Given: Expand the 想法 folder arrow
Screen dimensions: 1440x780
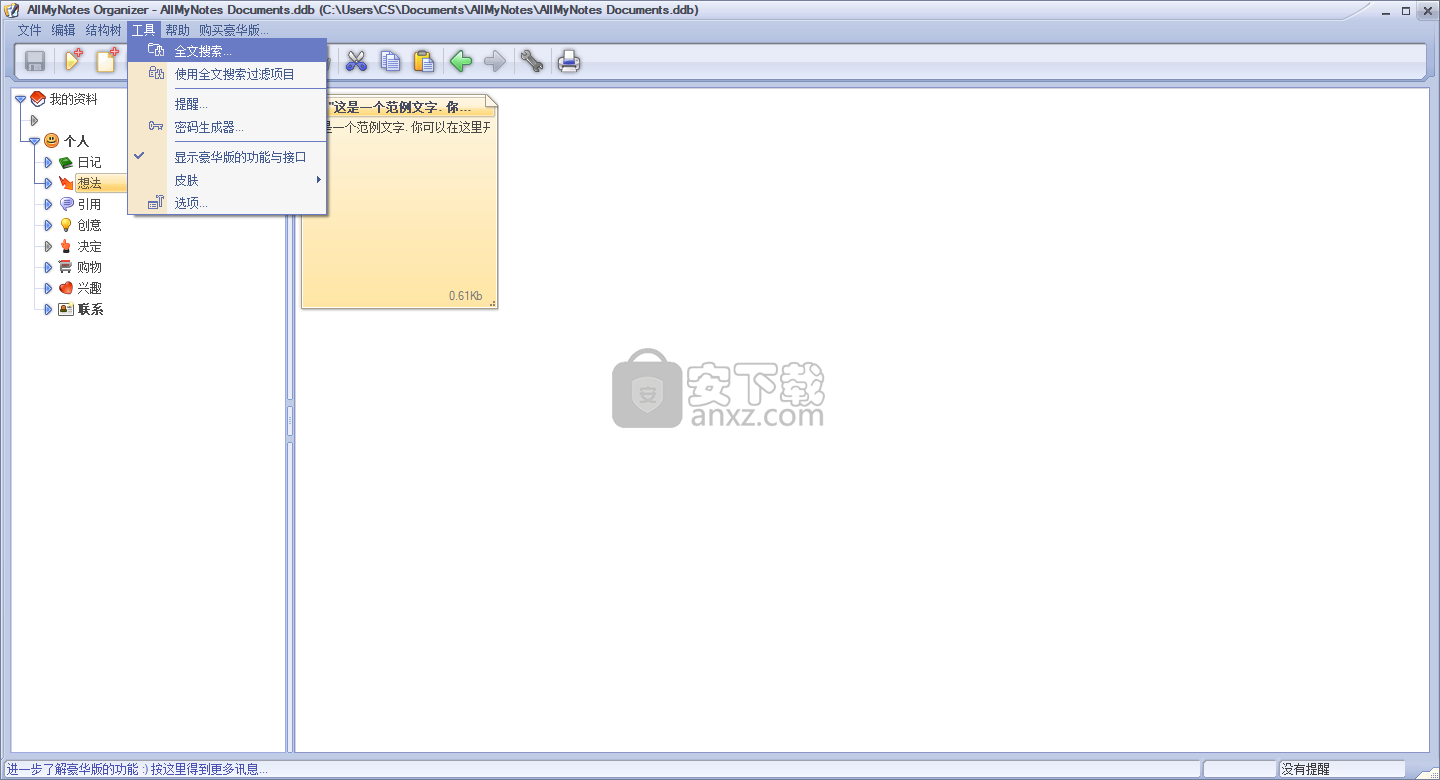Looking at the screenshot, I should pyautogui.click(x=48, y=183).
